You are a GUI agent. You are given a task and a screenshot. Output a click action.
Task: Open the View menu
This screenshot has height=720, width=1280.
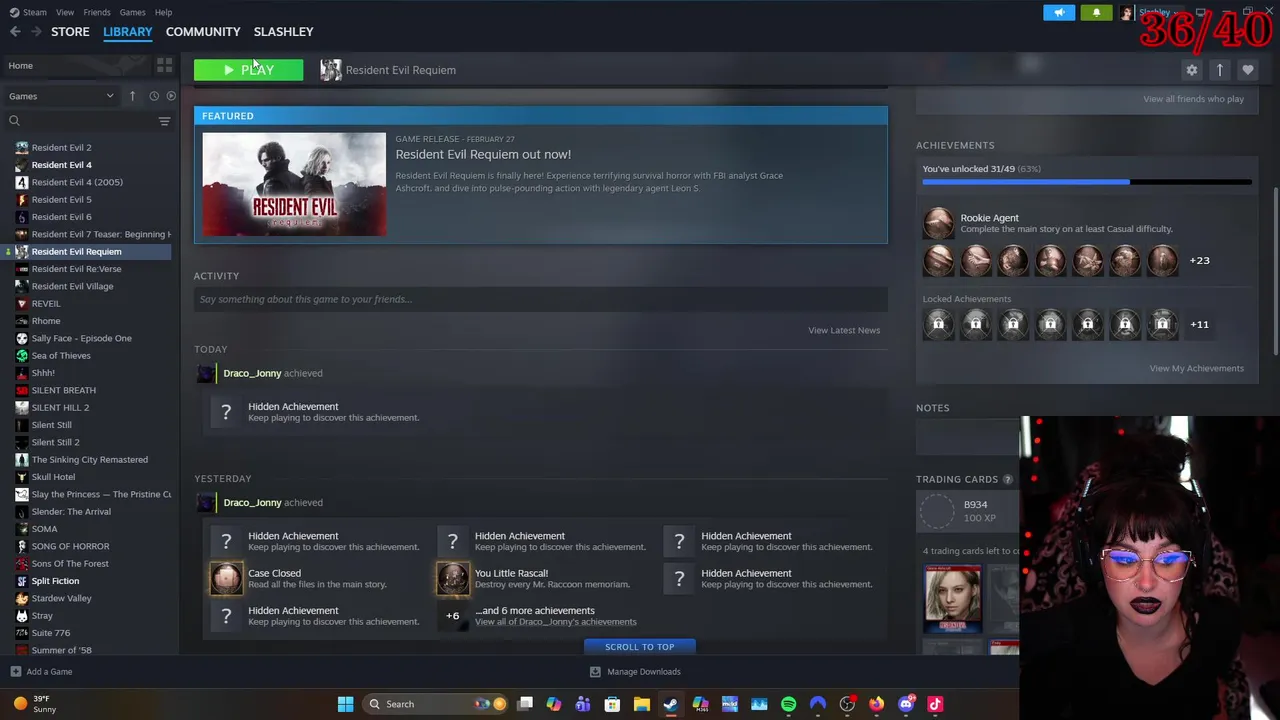click(x=65, y=12)
